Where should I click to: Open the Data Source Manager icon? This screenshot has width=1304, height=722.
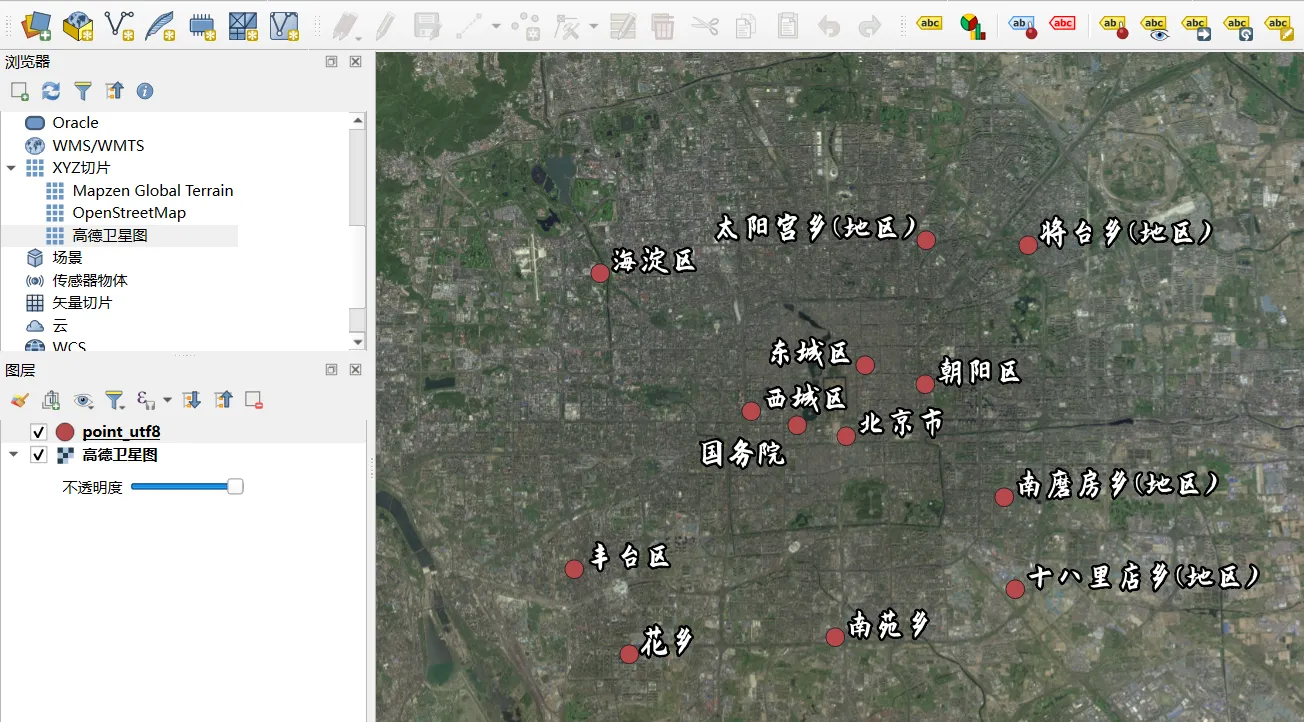pos(36,25)
